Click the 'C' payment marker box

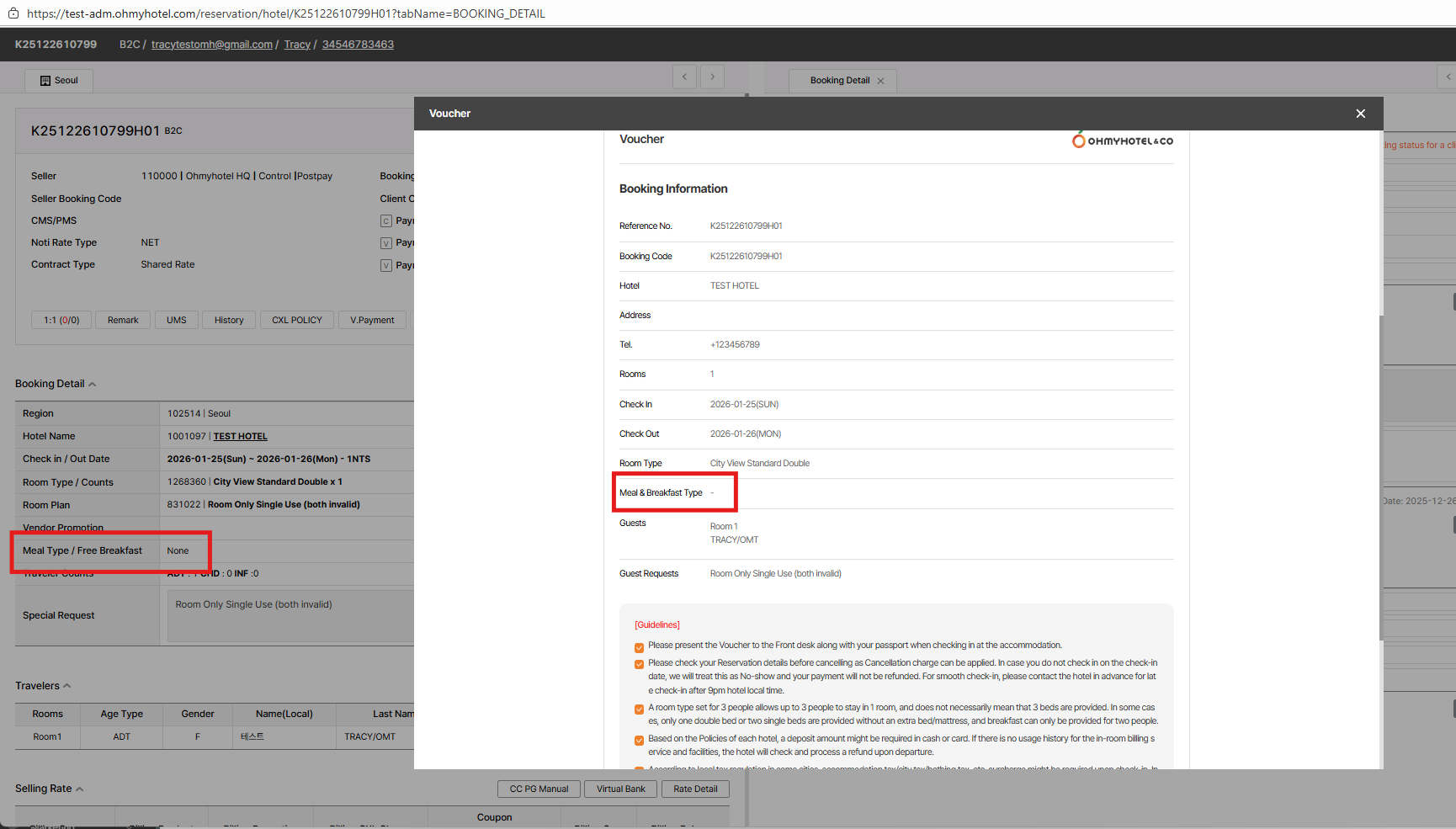click(x=386, y=221)
